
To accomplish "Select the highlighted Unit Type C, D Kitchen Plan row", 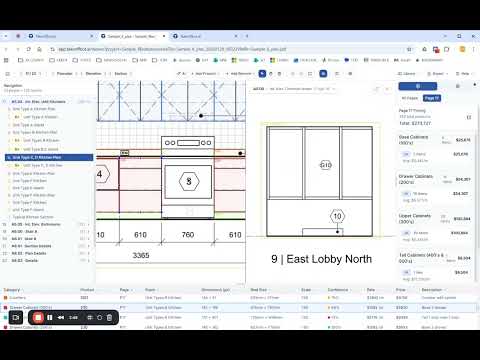I will coord(49,157).
